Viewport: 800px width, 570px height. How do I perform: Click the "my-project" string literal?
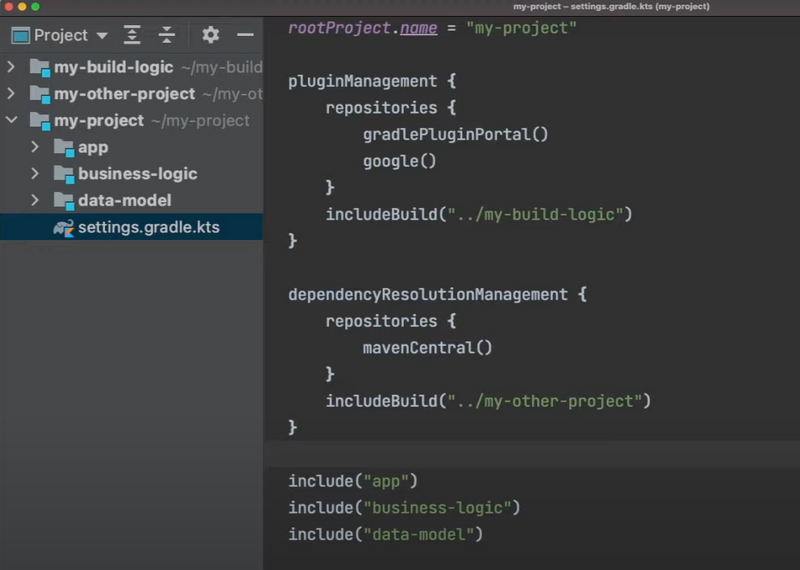coord(521,28)
